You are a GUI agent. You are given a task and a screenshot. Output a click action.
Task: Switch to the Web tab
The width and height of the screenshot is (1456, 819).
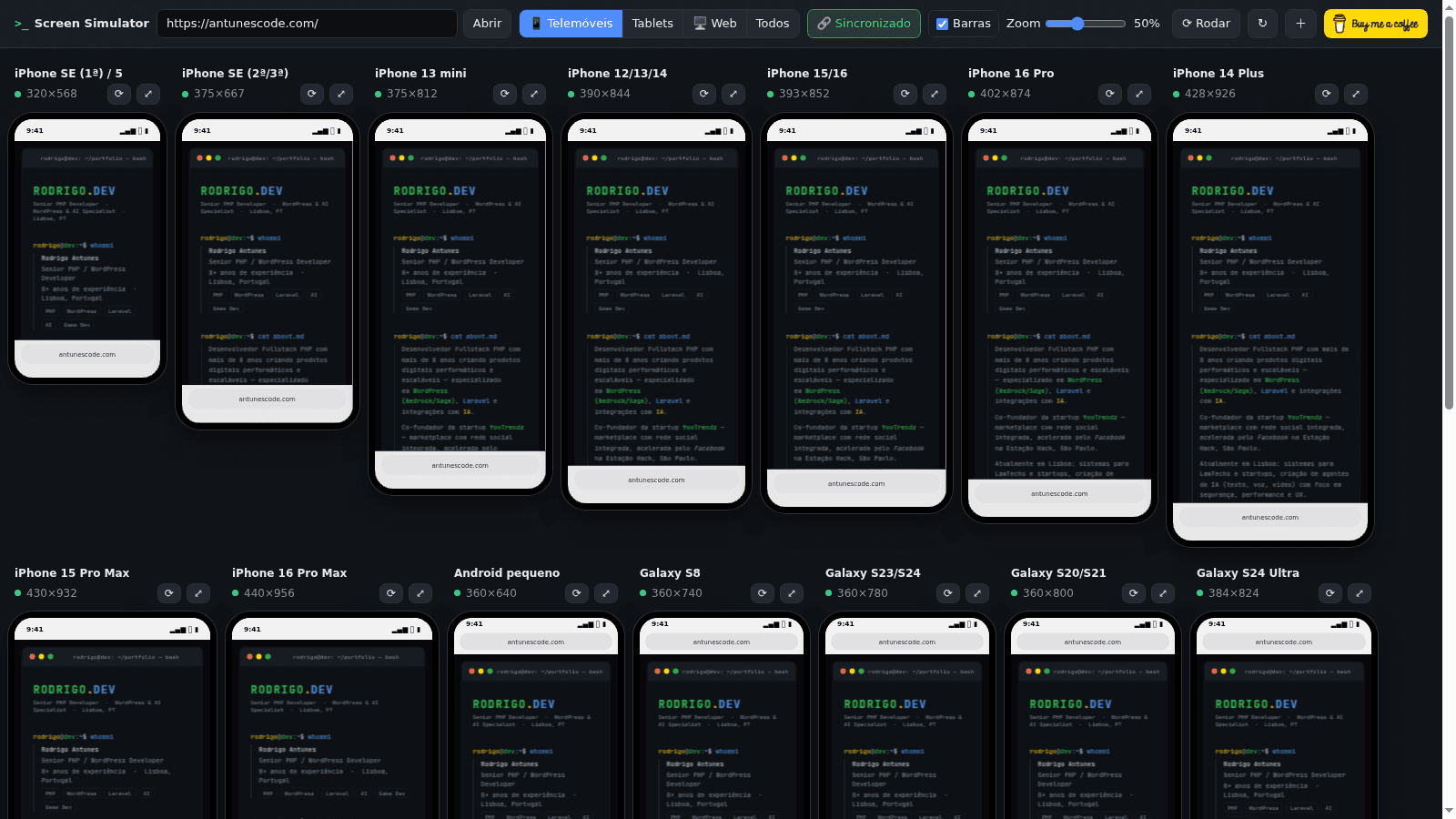[x=714, y=24]
